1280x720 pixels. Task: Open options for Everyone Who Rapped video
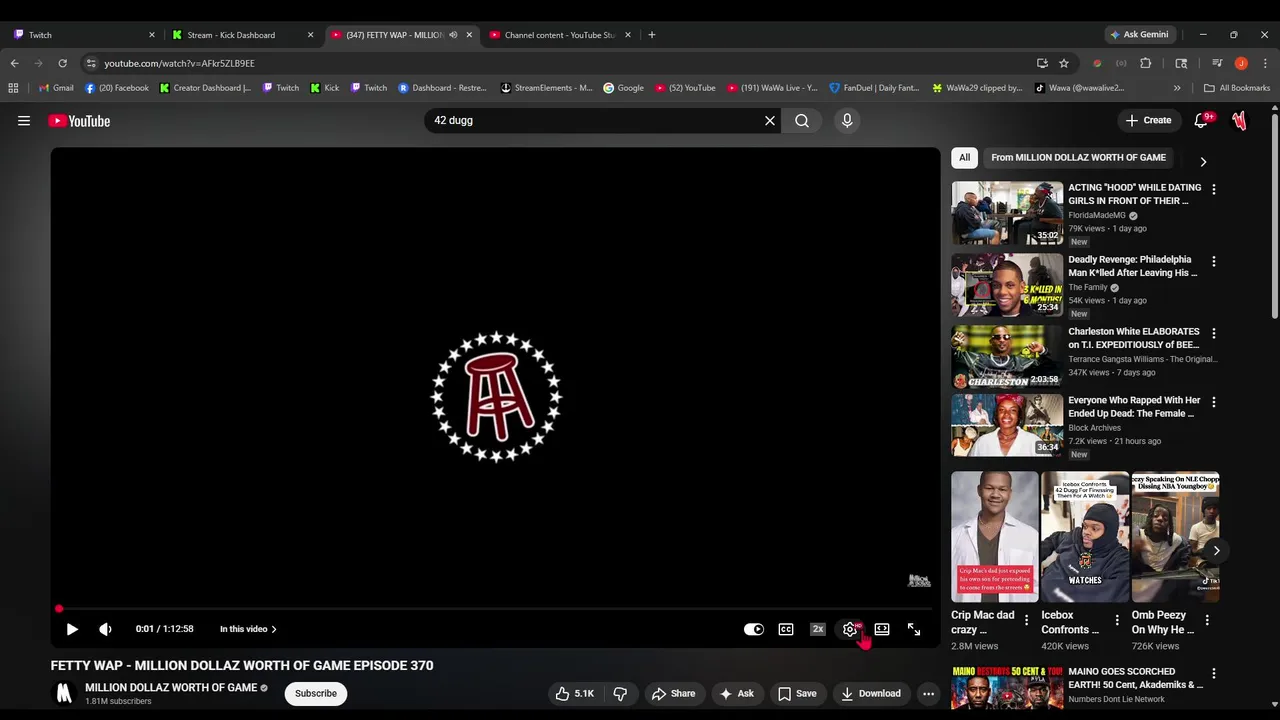(1214, 402)
